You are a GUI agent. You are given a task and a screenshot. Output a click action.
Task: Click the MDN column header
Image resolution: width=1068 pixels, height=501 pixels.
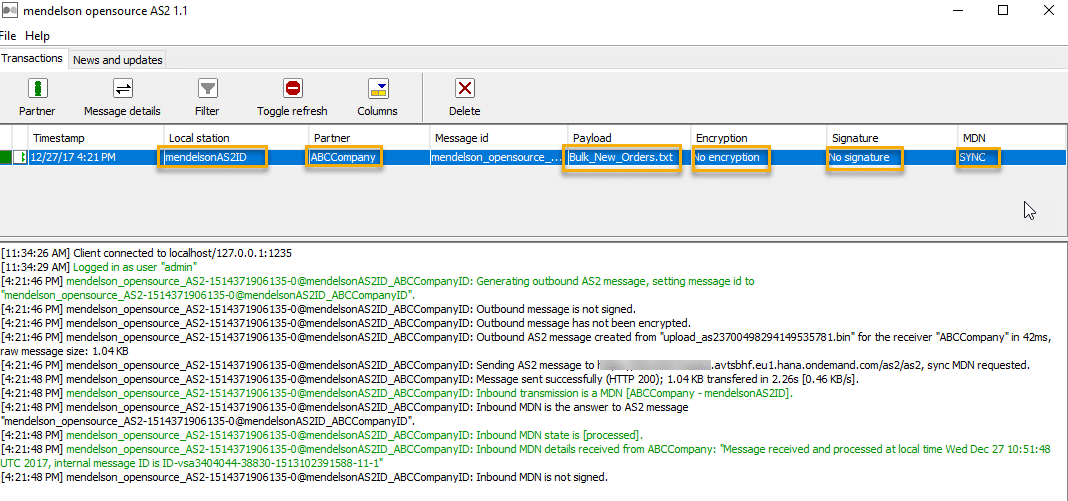(x=972, y=138)
